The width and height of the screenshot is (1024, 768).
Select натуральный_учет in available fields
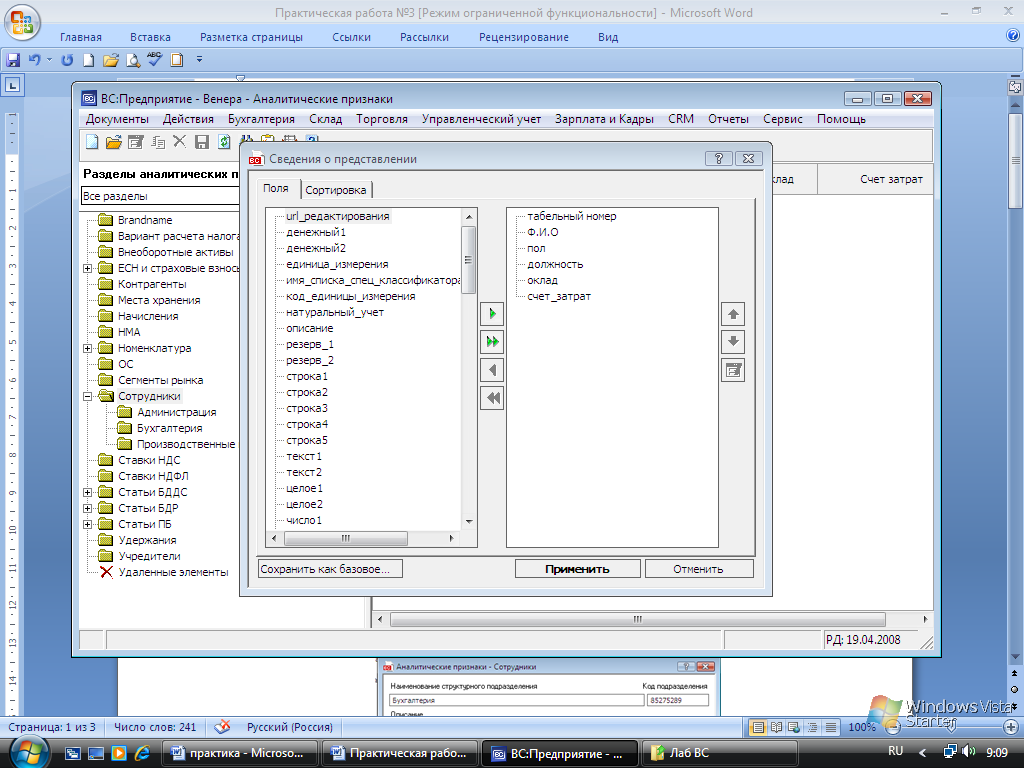[x=335, y=312]
